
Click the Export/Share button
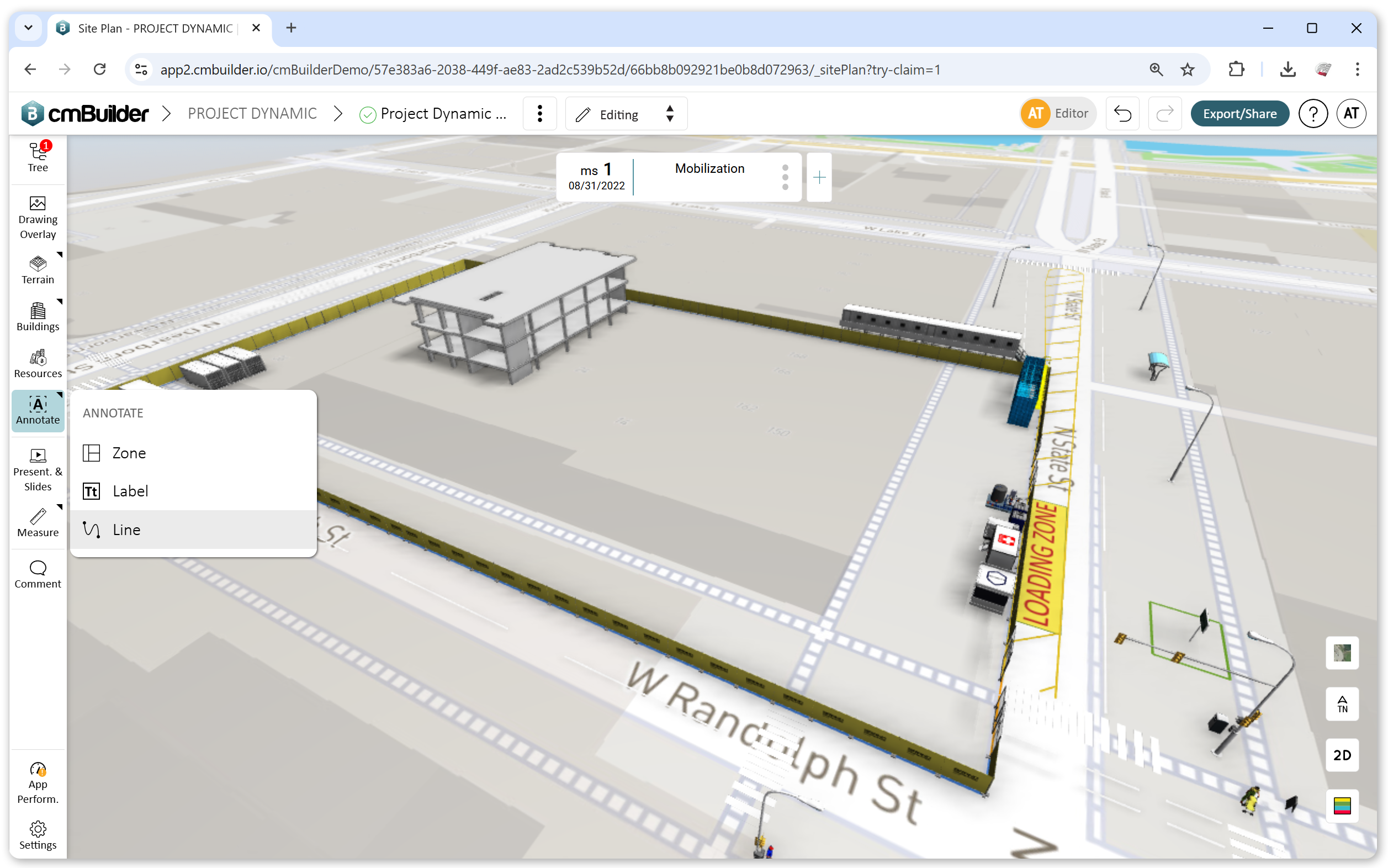pos(1239,114)
